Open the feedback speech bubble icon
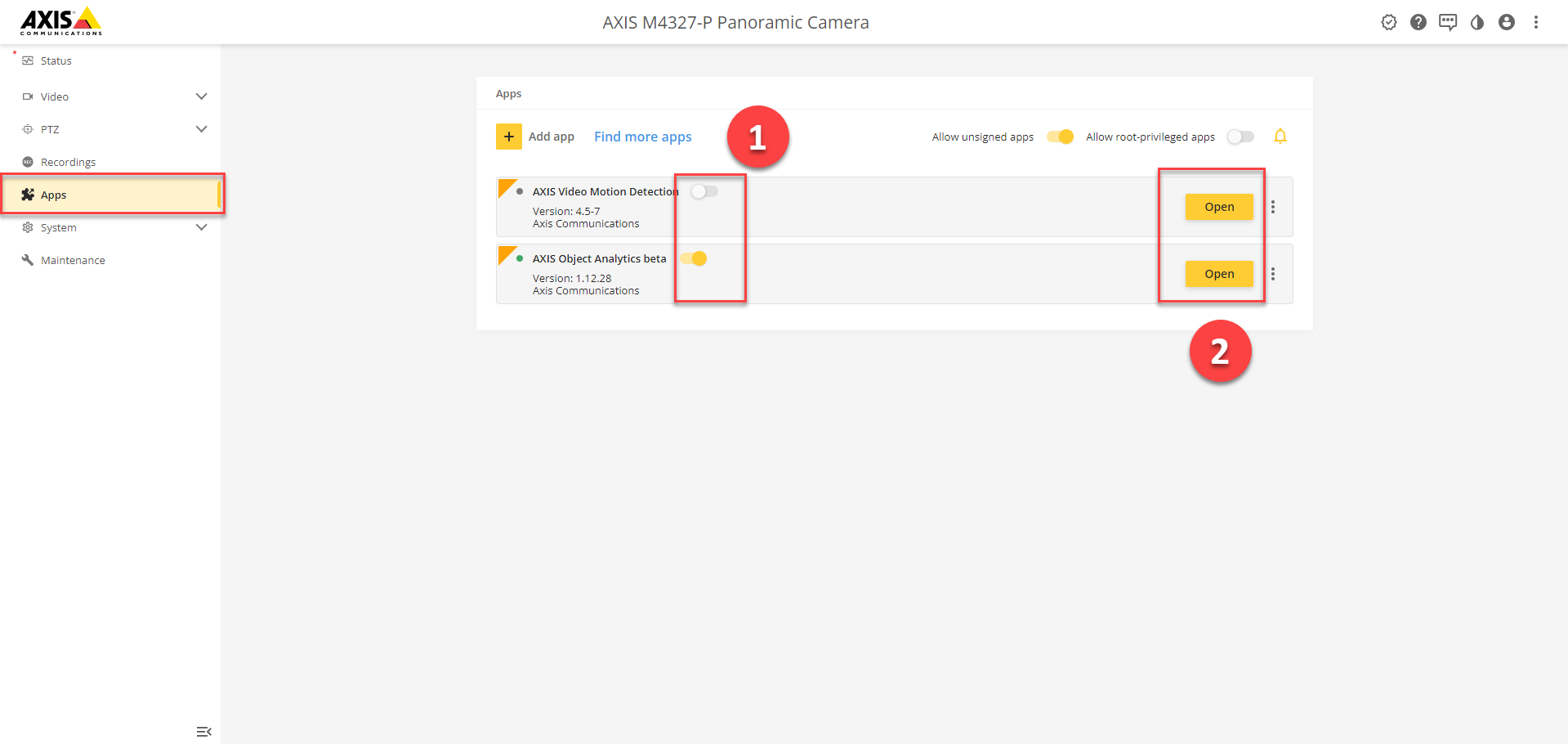Image resolution: width=1568 pixels, height=744 pixels. [1448, 22]
